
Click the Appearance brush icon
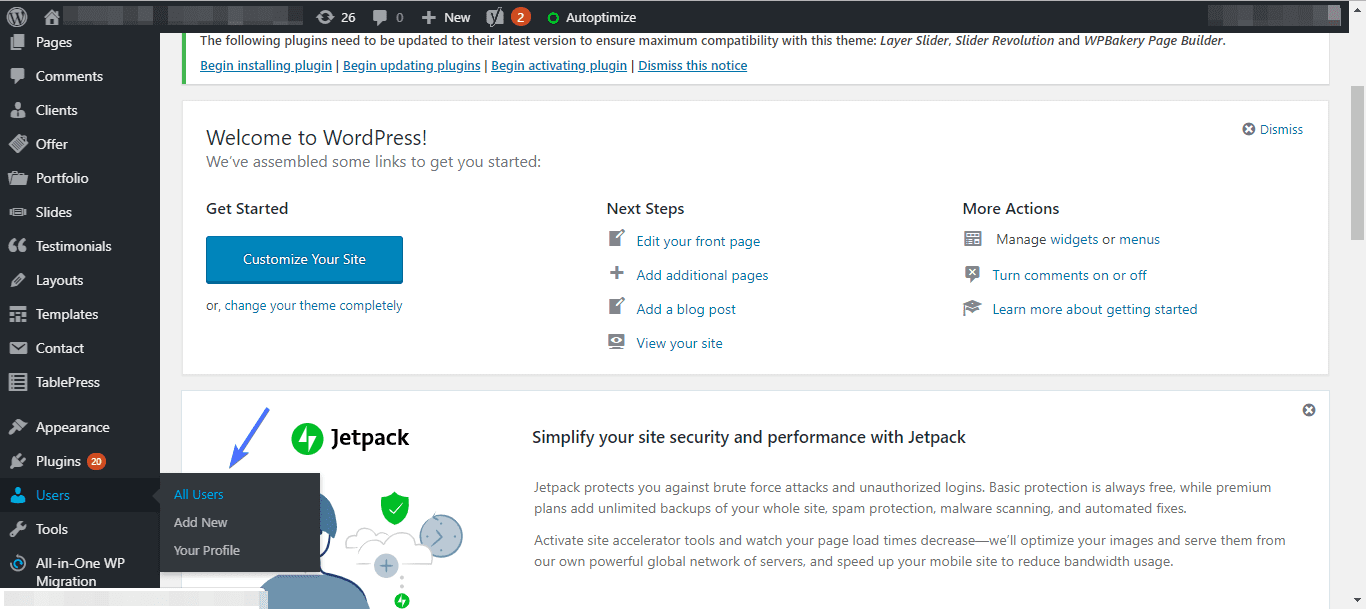click(x=18, y=427)
